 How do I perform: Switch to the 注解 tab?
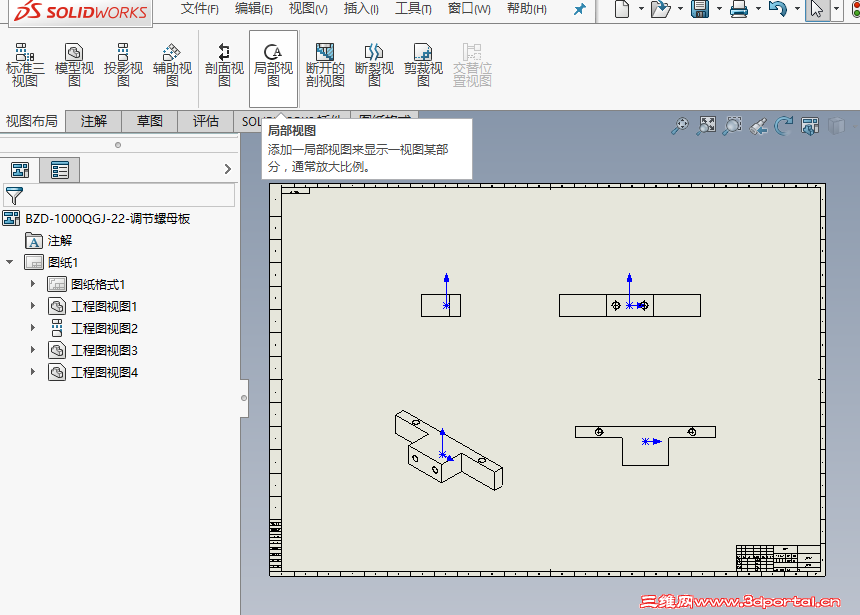pos(93,121)
